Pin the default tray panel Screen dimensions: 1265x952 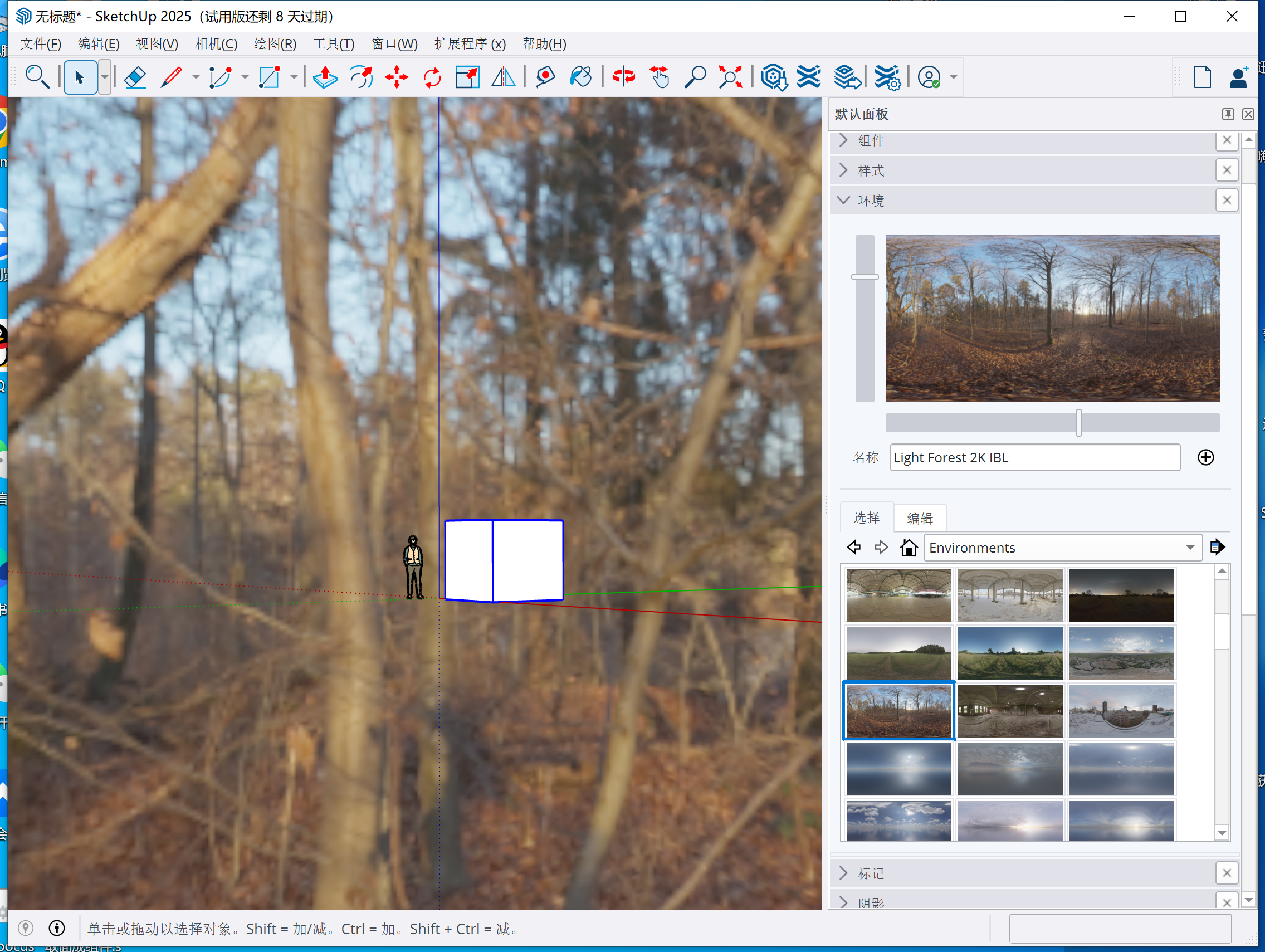(x=1227, y=114)
